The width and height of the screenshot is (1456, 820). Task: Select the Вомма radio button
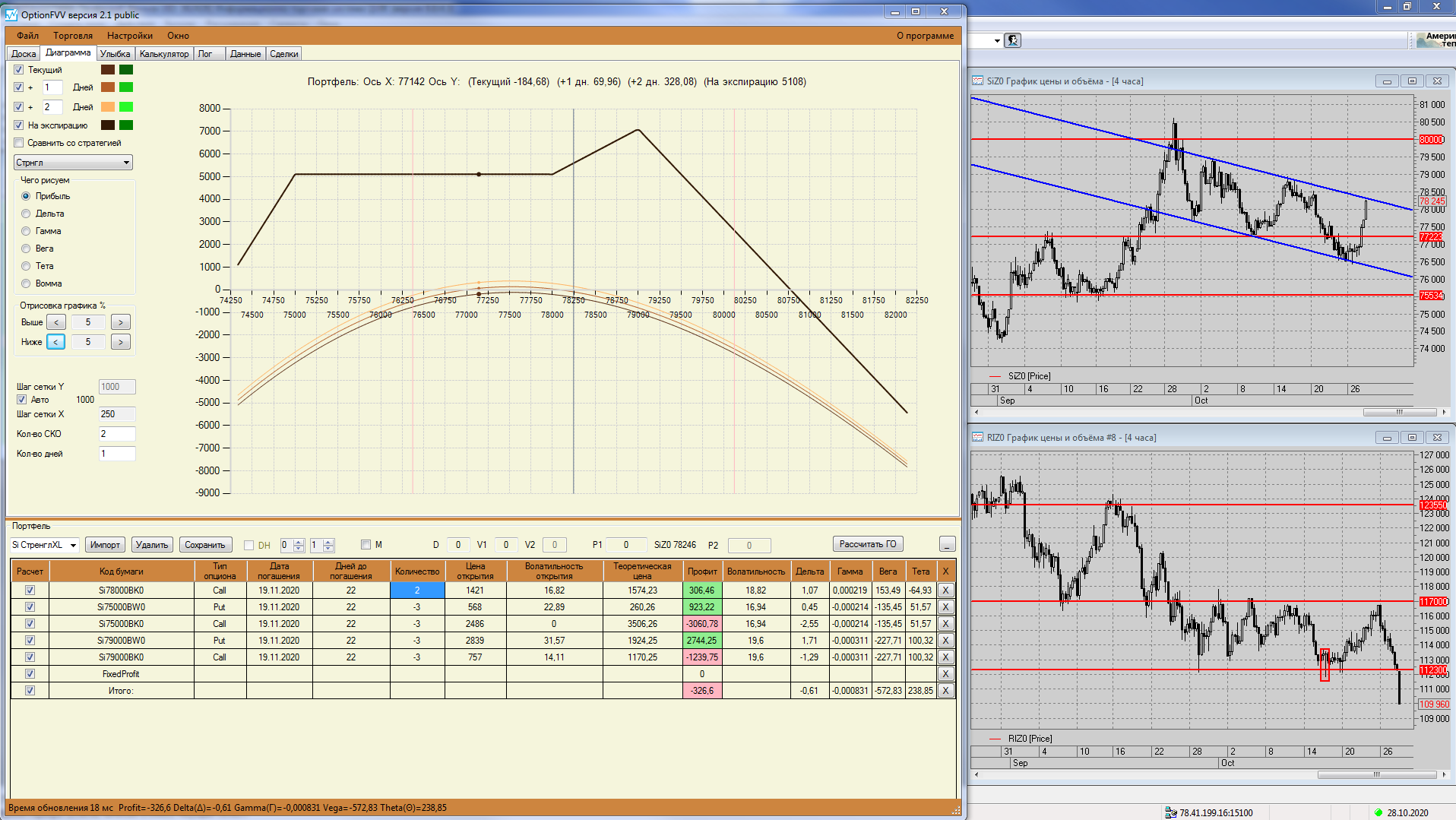(26, 283)
